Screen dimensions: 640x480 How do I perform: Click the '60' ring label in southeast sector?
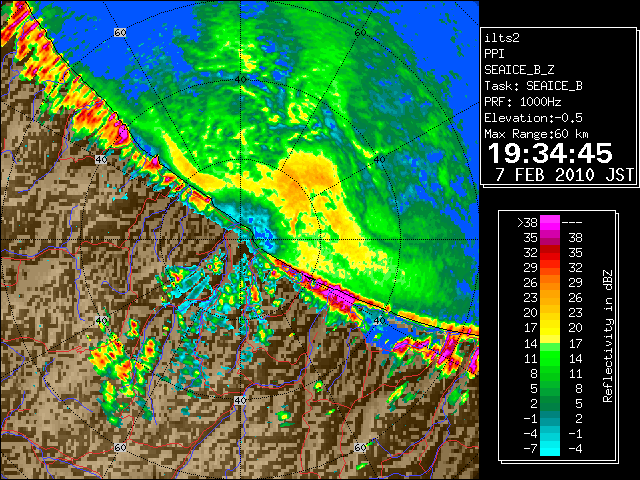pyautogui.click(x=360, y=447)
